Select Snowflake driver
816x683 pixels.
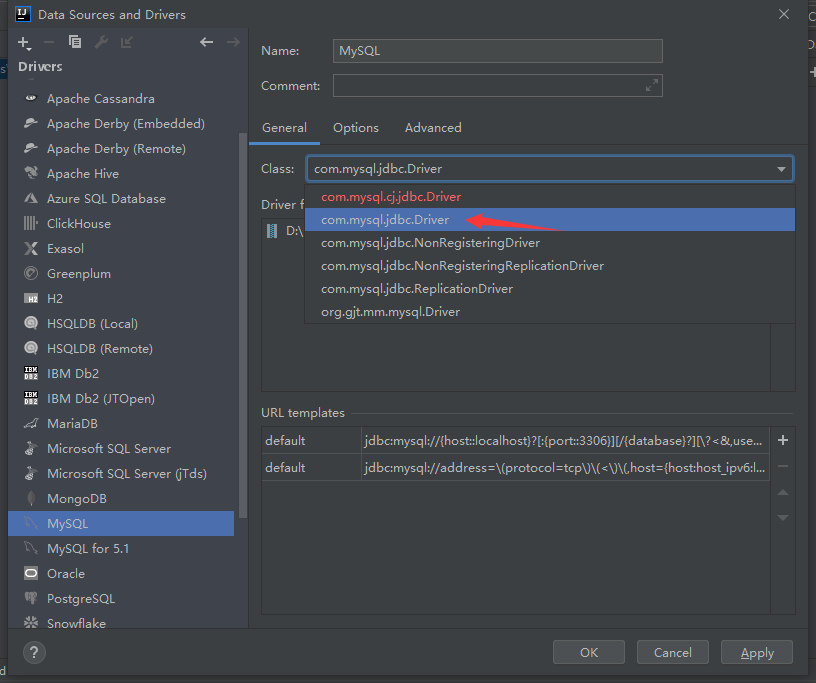[121, 622]
